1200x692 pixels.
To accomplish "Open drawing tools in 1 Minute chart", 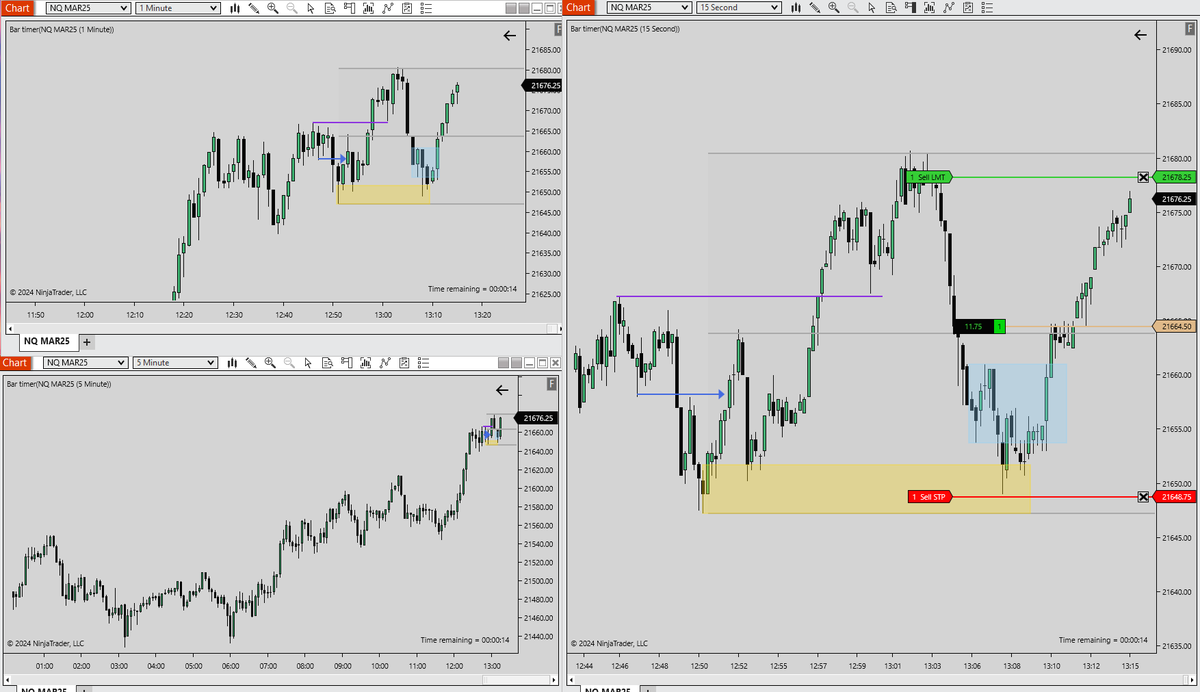I will [x=254, y=8].
